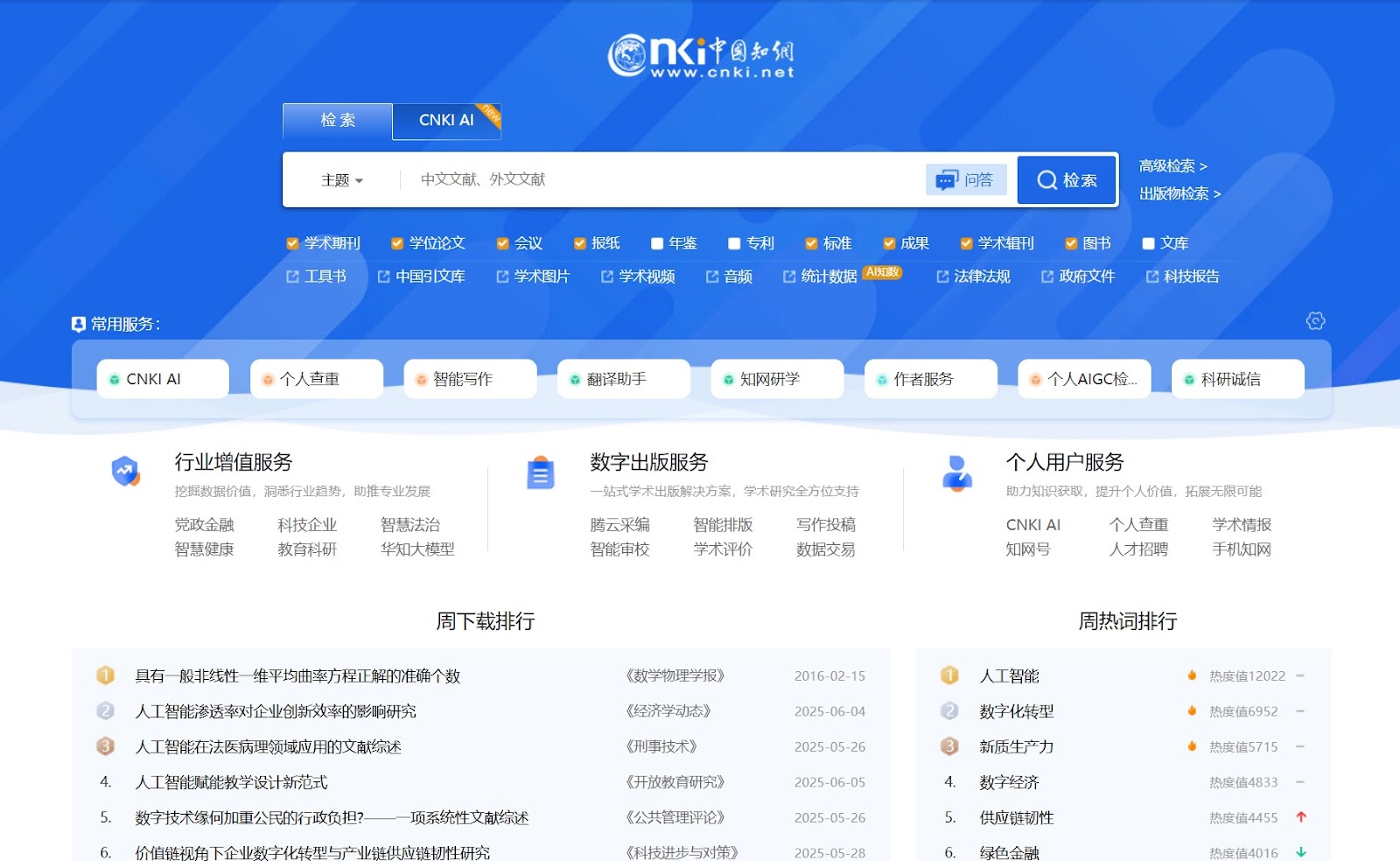Expand the 主题 search field dropdown
The height and width of the screenshot is (861, 1400).
click(342, 180)
